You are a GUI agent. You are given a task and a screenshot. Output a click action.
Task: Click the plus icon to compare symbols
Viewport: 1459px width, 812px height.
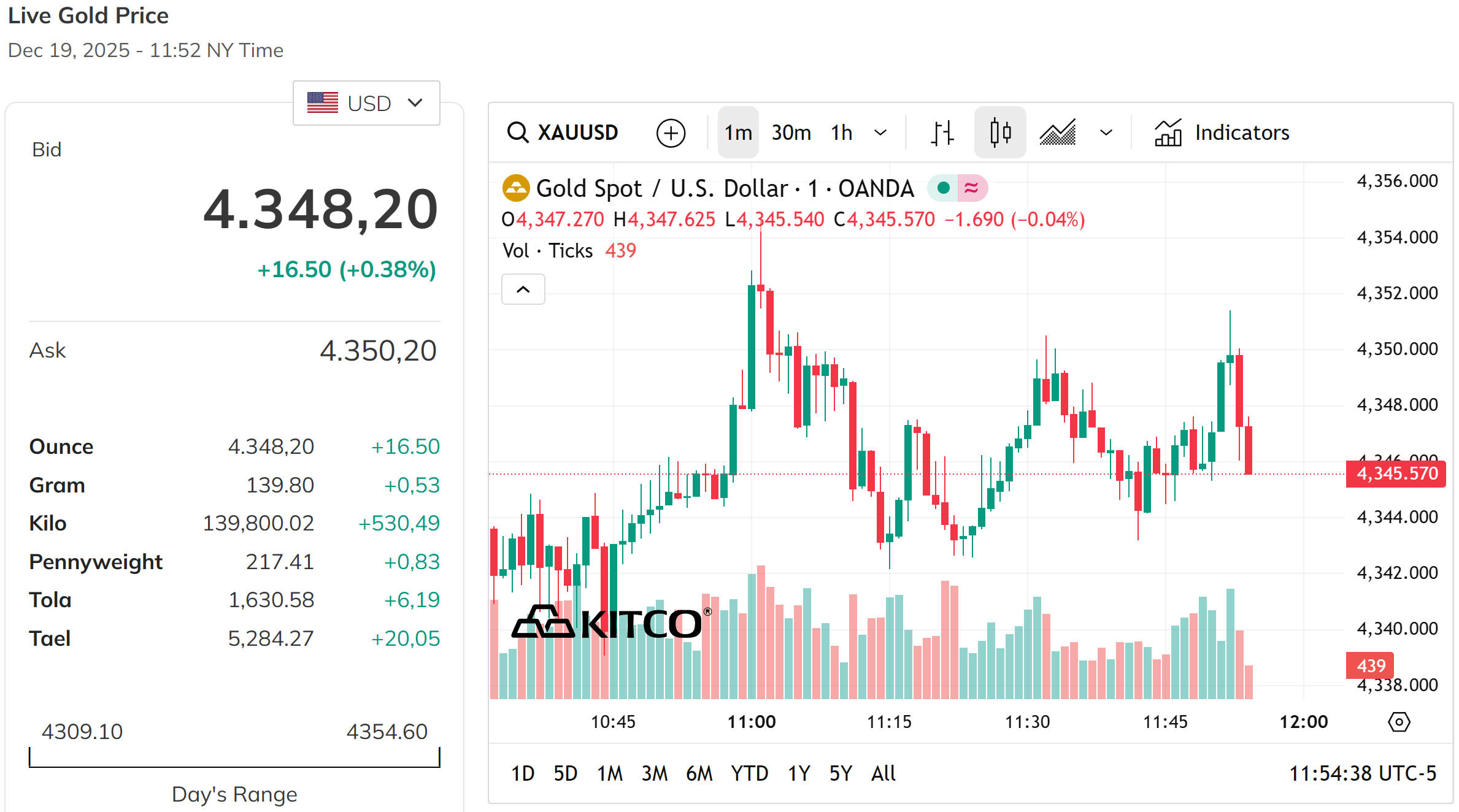pyautogui.click(x=671, y=132)
